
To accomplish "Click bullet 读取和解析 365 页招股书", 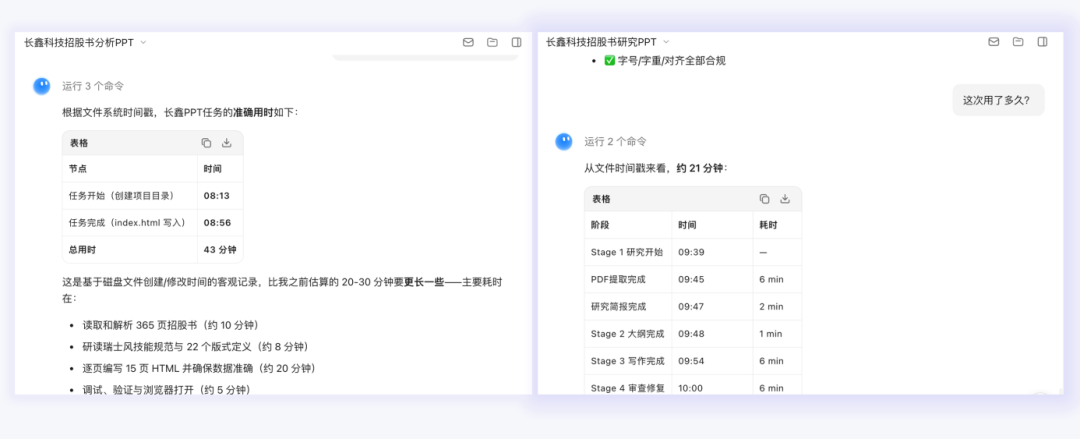I will click(171, 325).
